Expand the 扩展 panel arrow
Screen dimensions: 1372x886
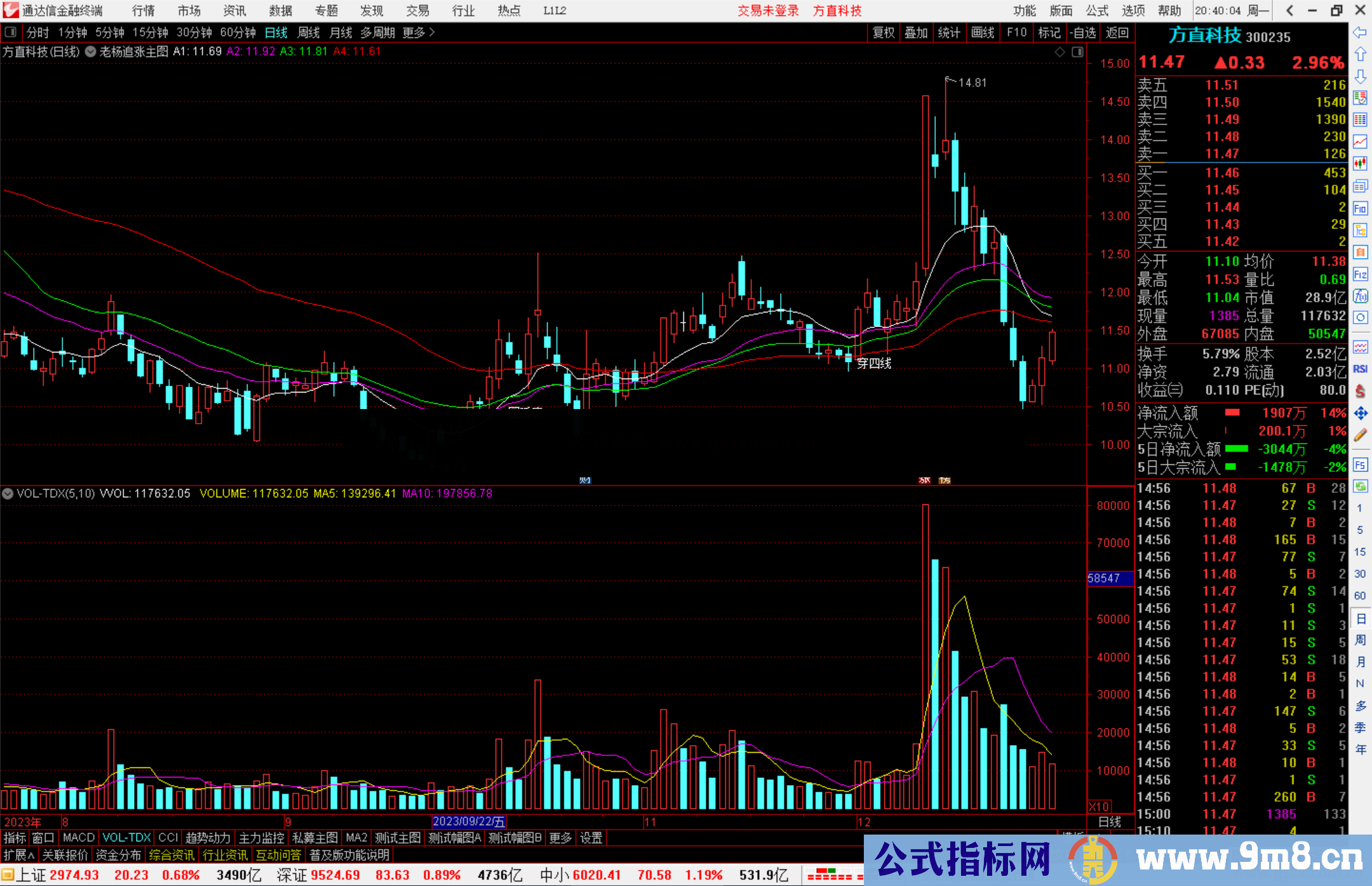pyautogui.click(x=19, y=855)
